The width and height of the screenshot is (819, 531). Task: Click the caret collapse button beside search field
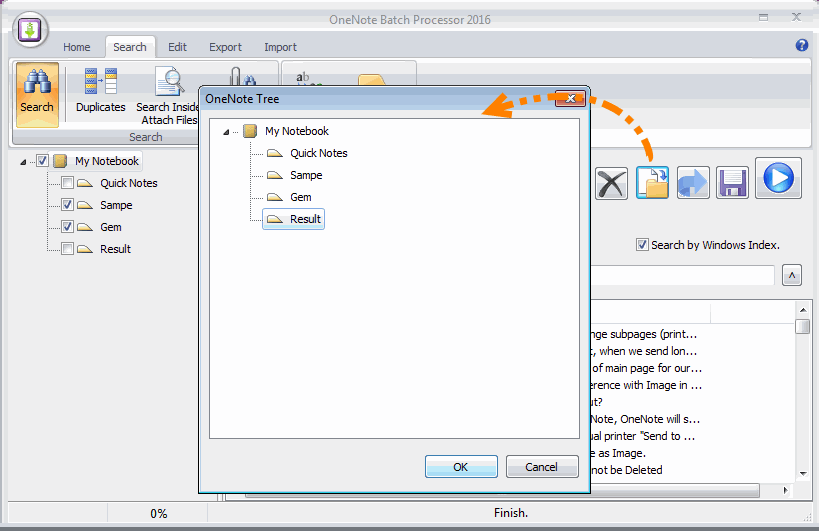pos(792,275)
